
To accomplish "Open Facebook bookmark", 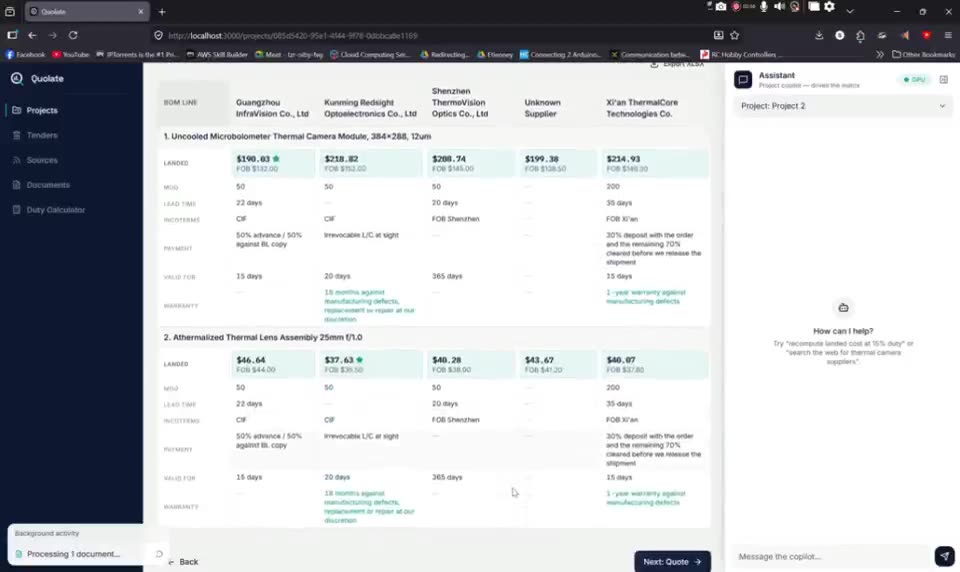I will point(25,55).
